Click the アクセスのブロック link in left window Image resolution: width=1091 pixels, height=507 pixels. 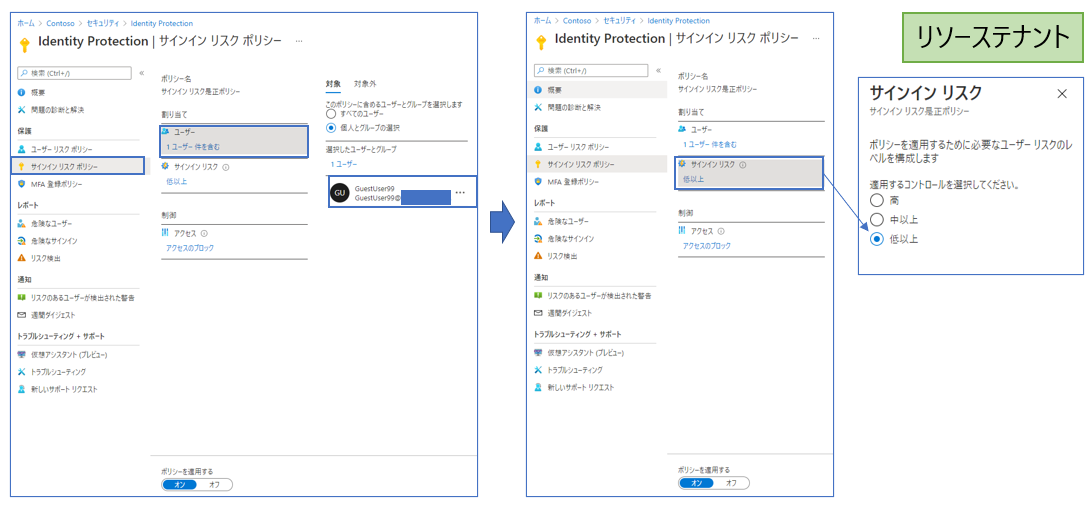click(x=190, y=248)
